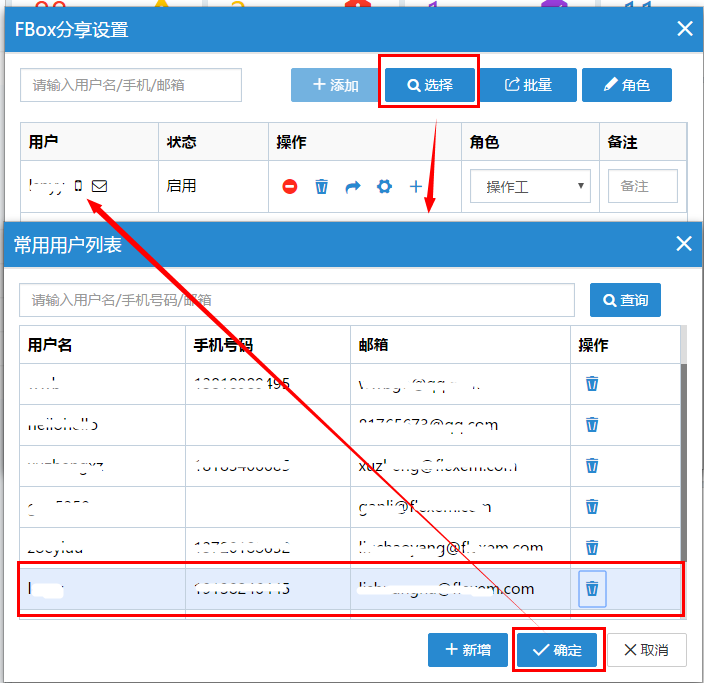
Task: Cancel with the 取消 button
Action: tap(646, 650)
